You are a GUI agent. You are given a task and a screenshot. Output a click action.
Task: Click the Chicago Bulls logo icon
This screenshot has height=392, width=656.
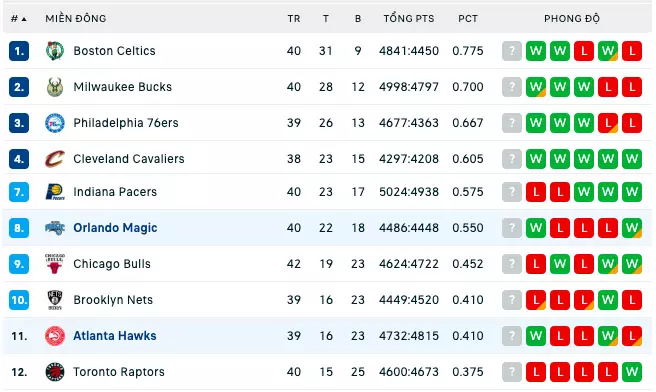click(55, 264)
